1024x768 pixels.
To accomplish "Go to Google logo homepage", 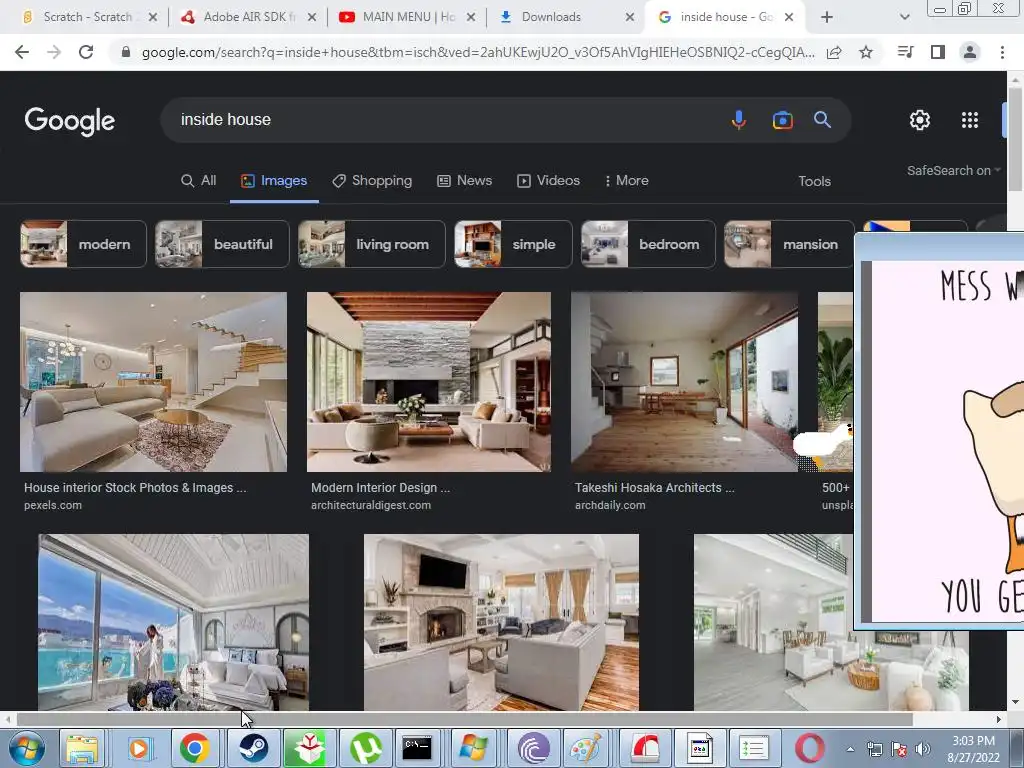I will (x=70, y=121).
